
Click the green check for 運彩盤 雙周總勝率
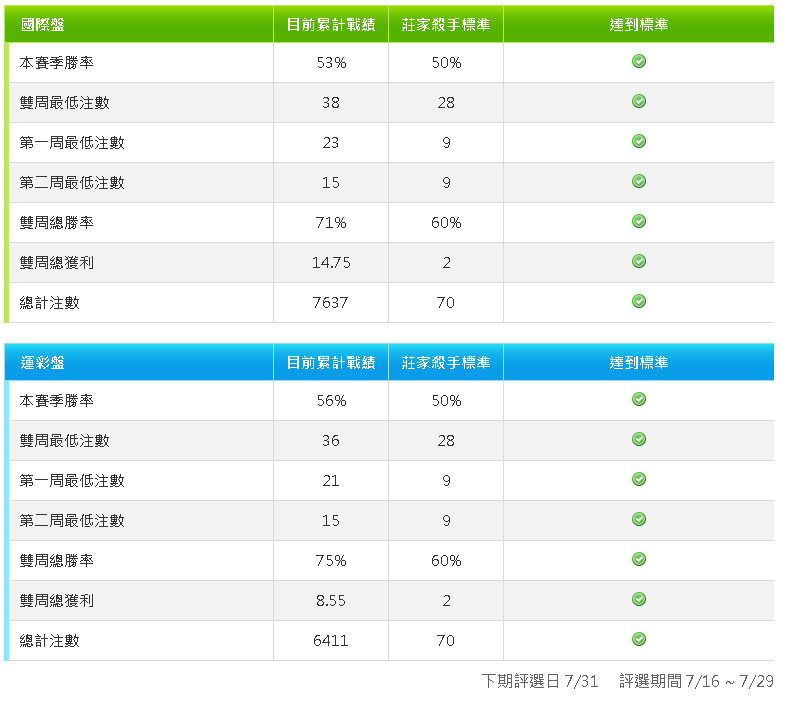point(638,559)
